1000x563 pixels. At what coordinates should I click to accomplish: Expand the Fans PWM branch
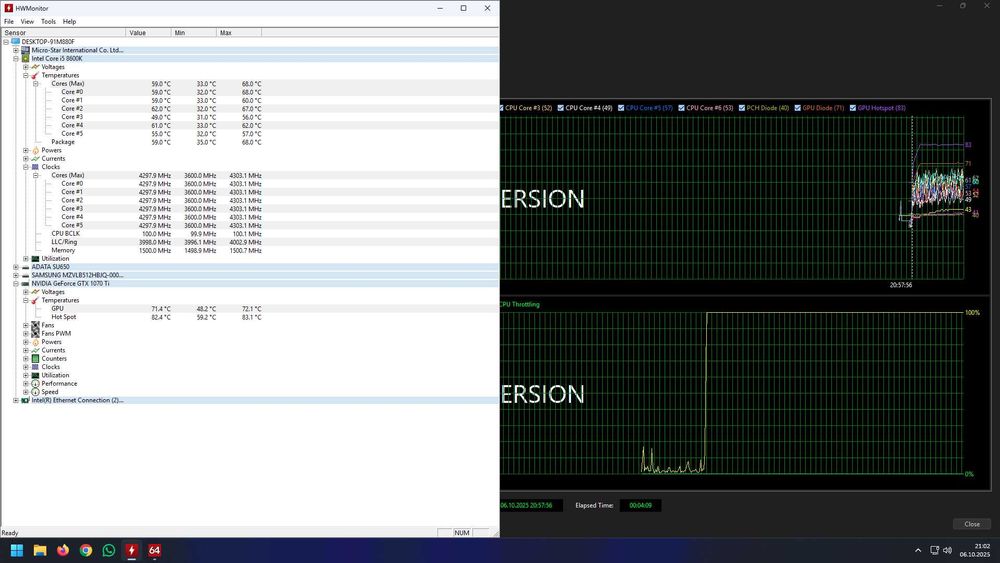(26, 333)
